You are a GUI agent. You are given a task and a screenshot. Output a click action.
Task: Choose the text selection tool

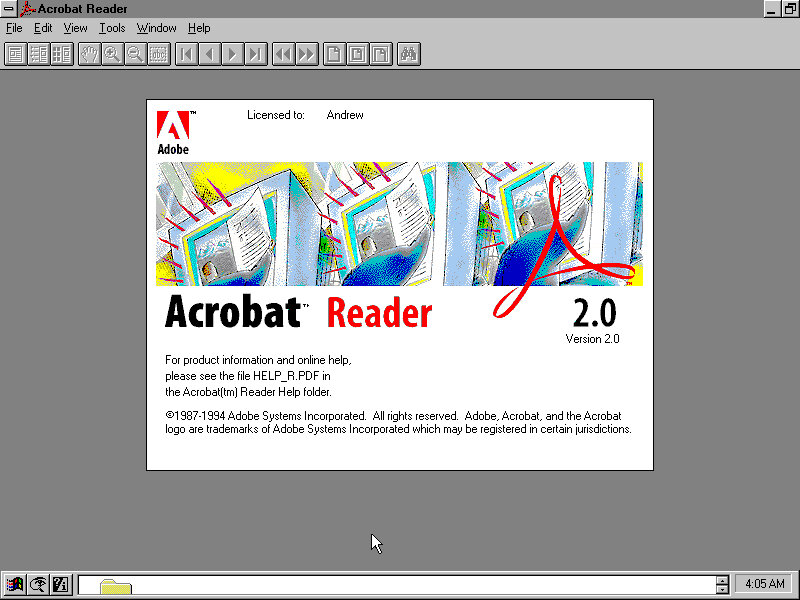click(158, 54)
